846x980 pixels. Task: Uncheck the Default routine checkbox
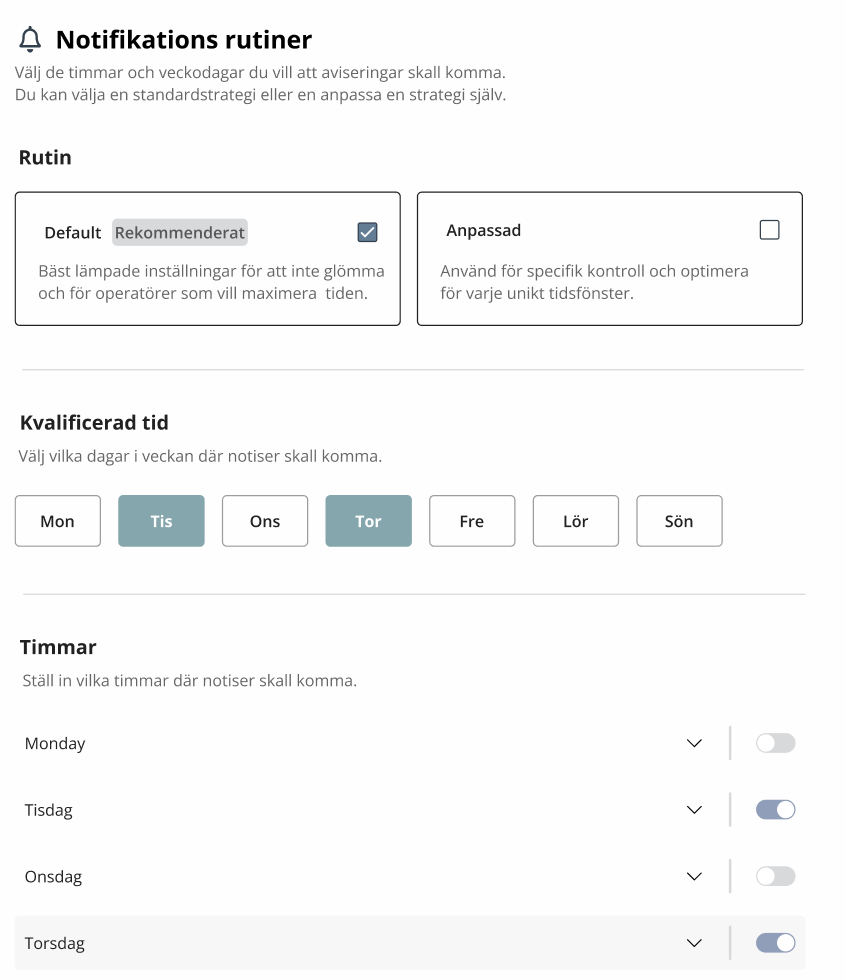point(367,232)
